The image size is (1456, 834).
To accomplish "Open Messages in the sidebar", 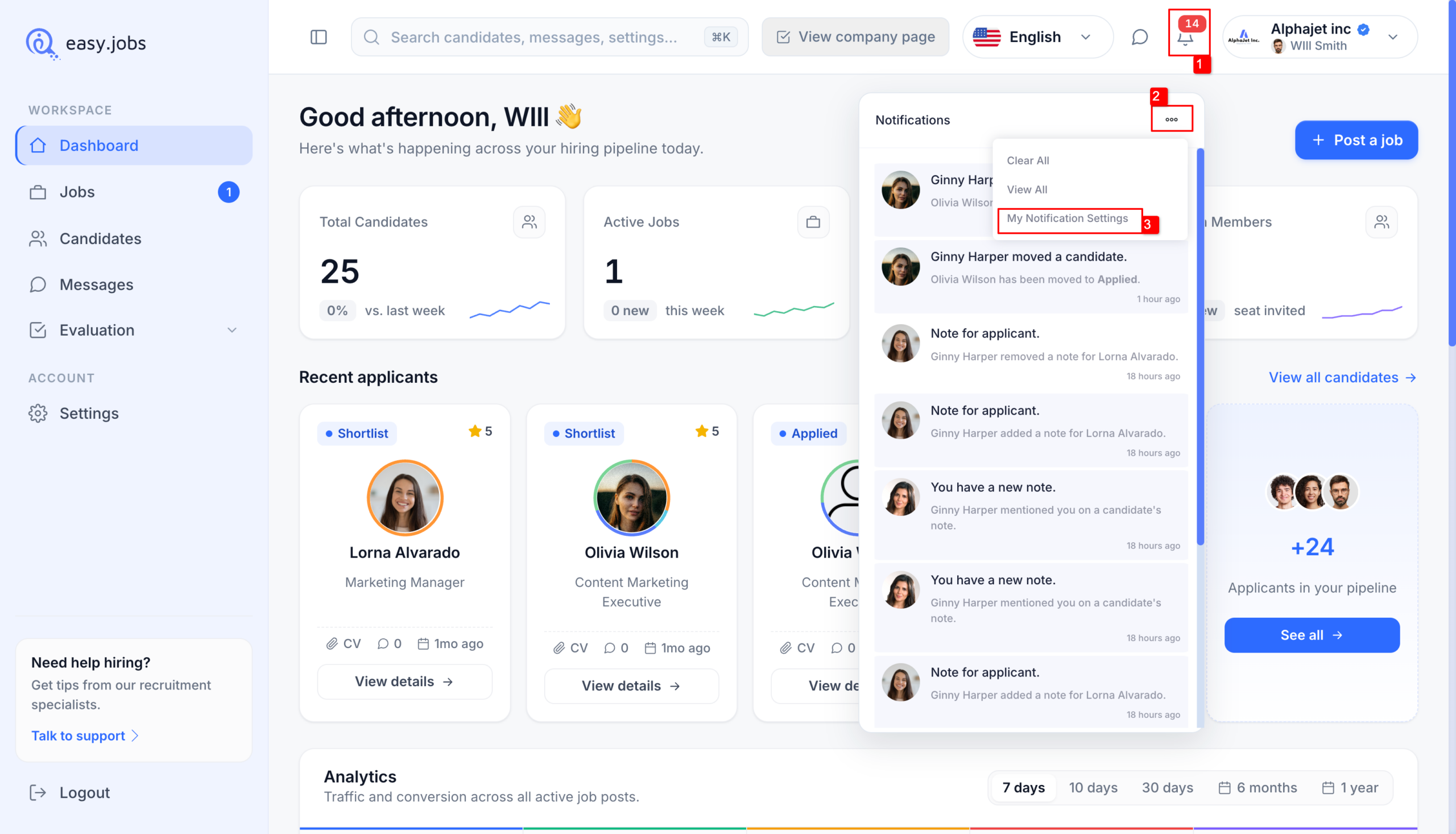I will click(134, 284).
